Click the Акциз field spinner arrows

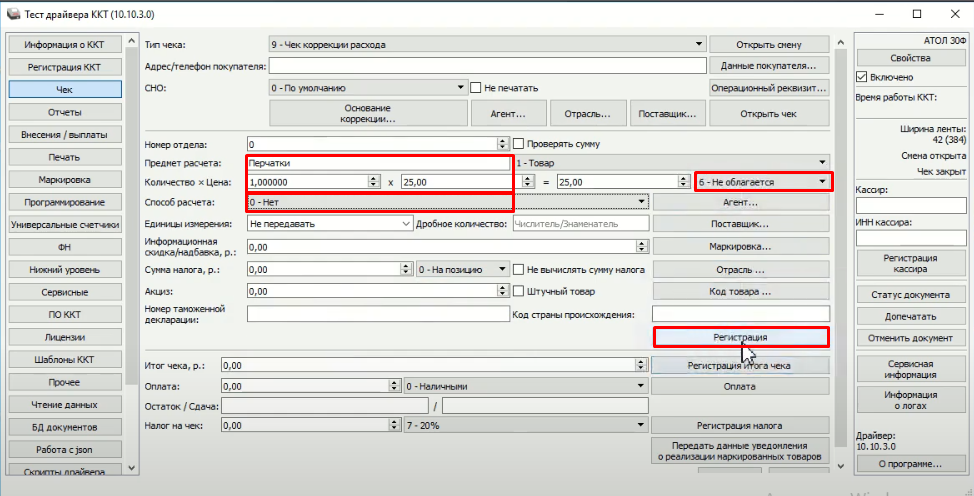pos(504,292)
